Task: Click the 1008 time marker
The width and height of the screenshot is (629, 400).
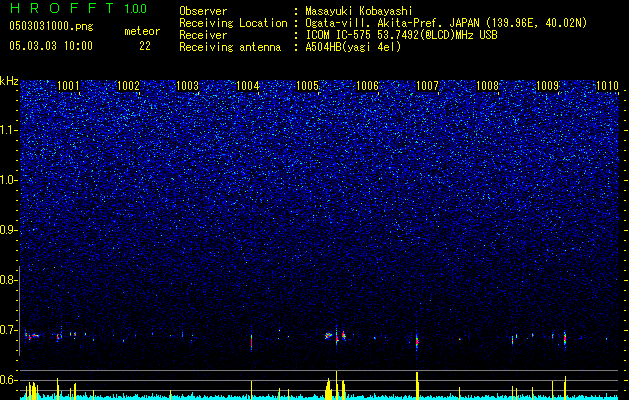Action: [487, 86]
